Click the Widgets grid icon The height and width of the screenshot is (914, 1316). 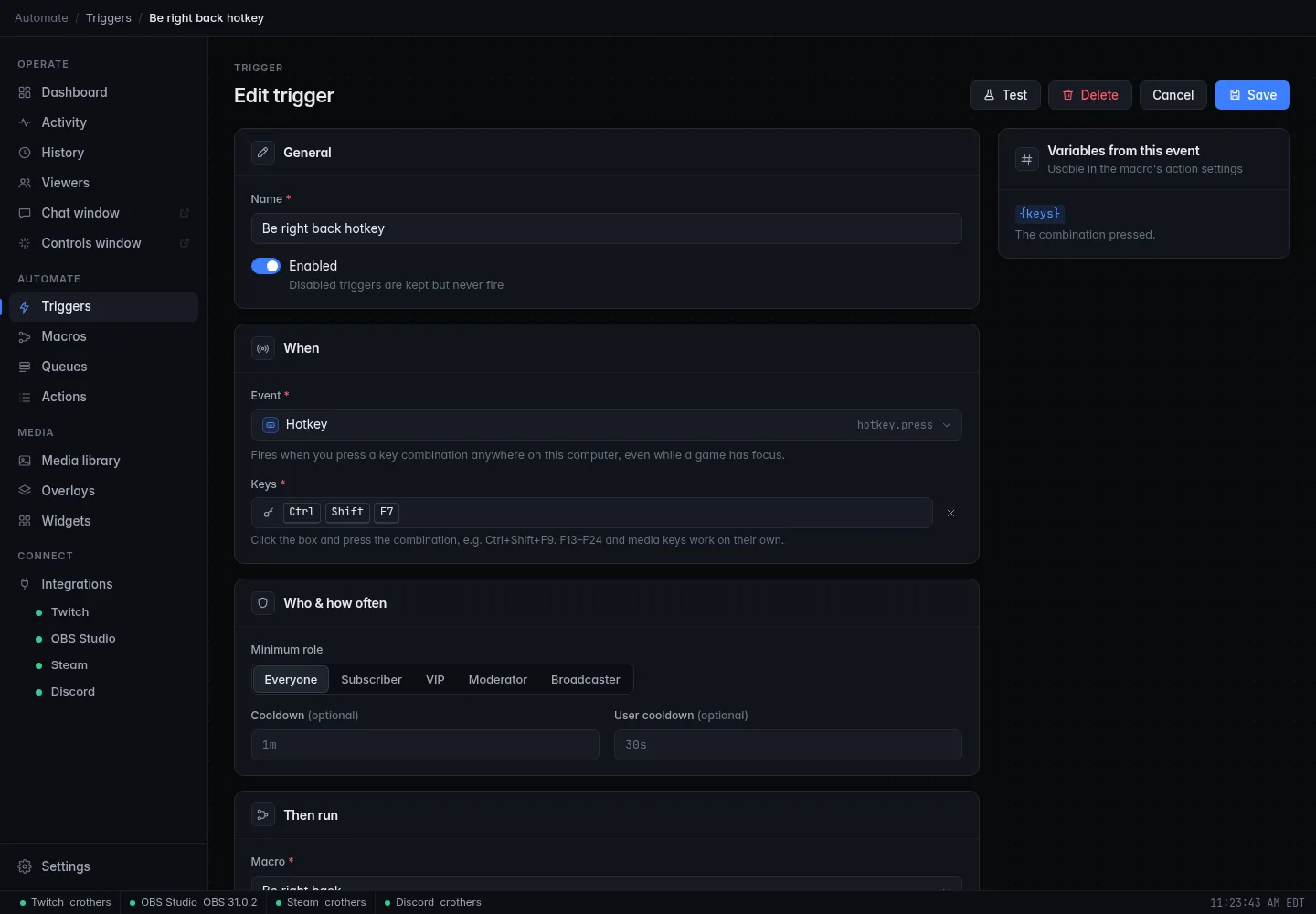point(25,521)
